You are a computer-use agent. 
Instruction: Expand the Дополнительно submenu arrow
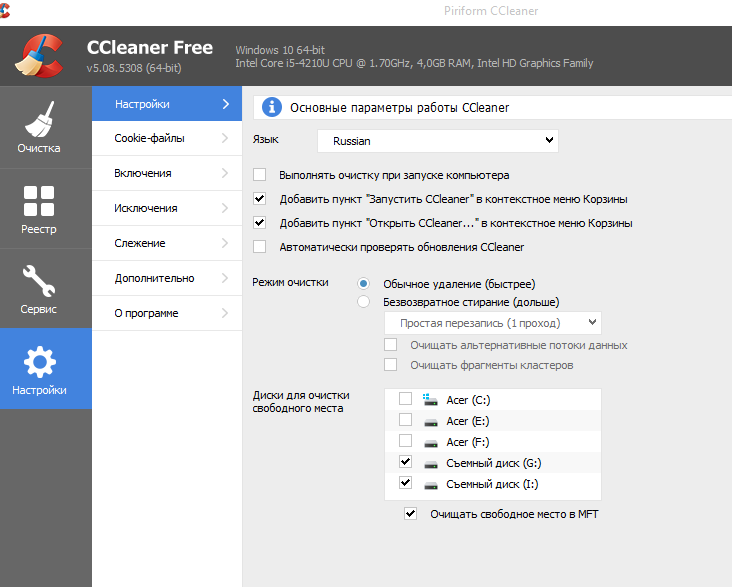pyautogui.click(x=225, y=278)
